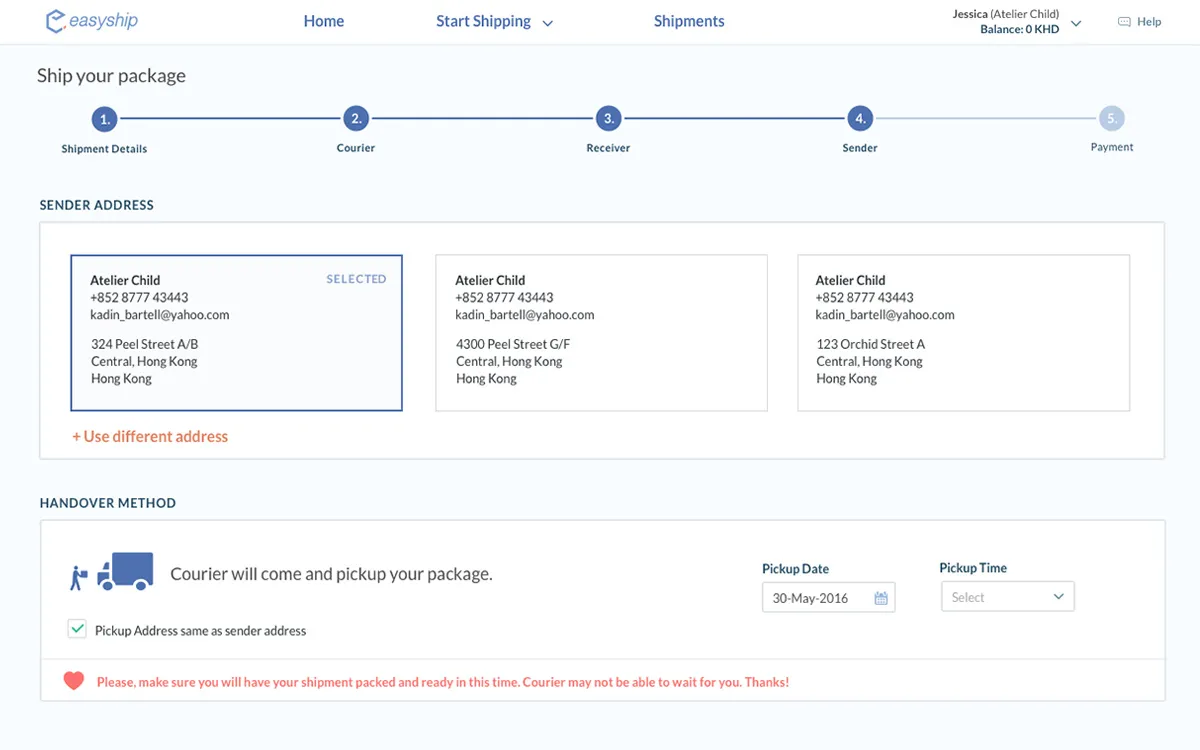This screenshot has height=750, width=1200.
Task: Expand the Start Shipping dropdown arrow
Action: [547, 23]
